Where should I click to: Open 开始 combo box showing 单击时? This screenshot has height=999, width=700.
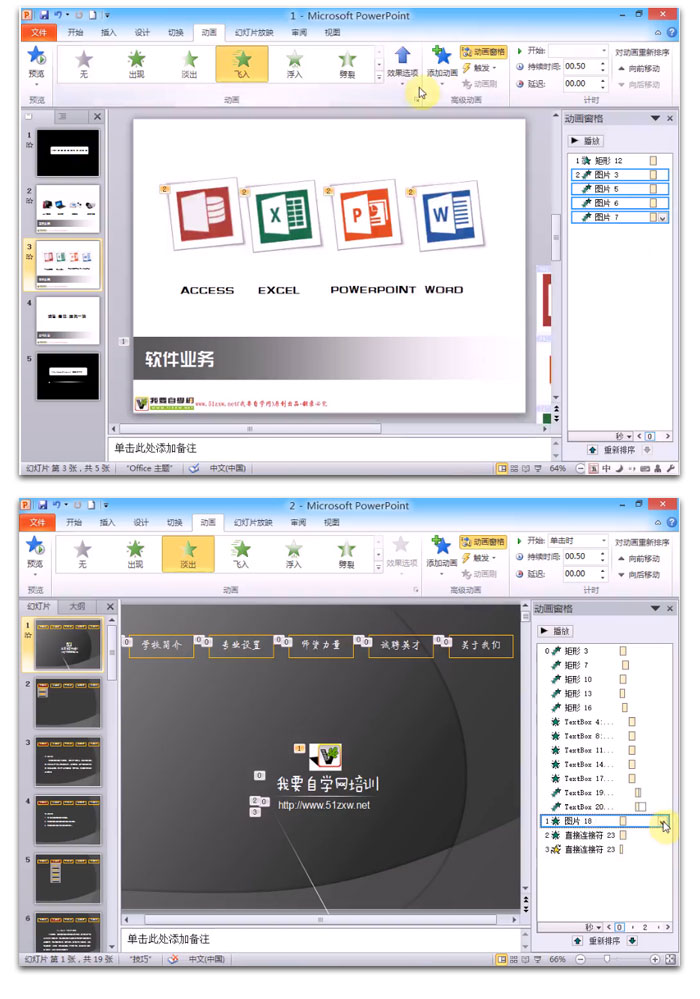click(x=578, y=540)
